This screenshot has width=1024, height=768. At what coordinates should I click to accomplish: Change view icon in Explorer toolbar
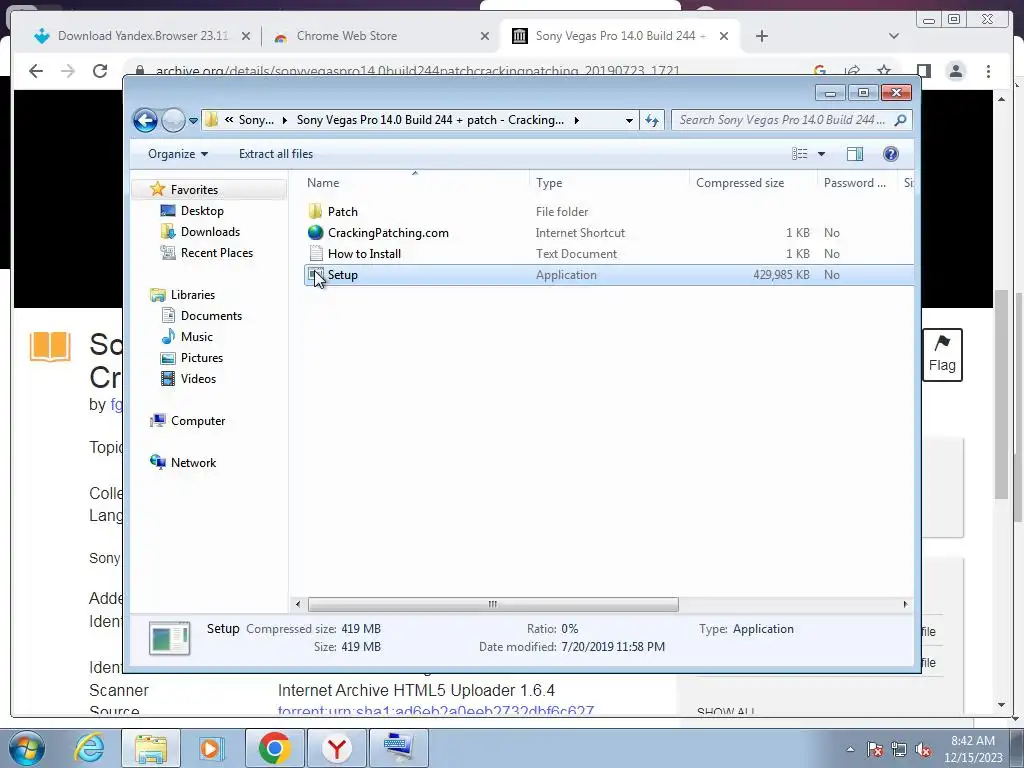(800, 154)
